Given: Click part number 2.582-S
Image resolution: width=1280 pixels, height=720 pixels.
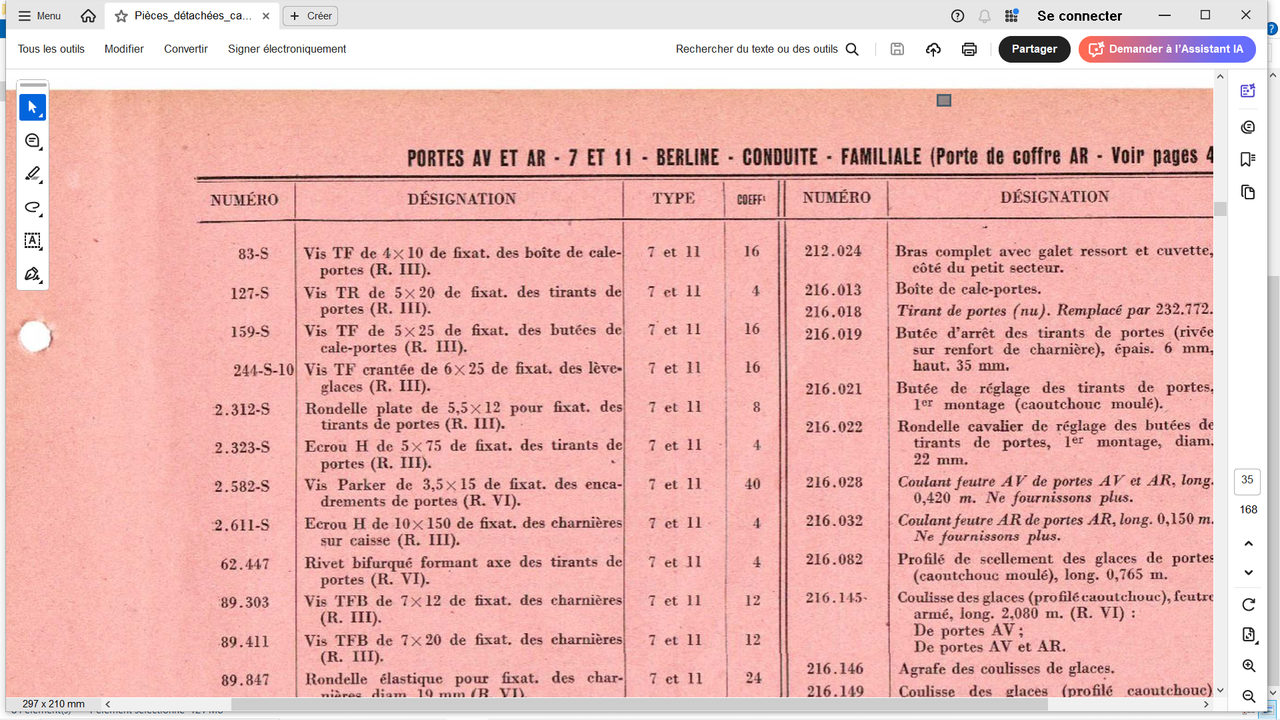Looking at the screenshot, I should 242,487.
